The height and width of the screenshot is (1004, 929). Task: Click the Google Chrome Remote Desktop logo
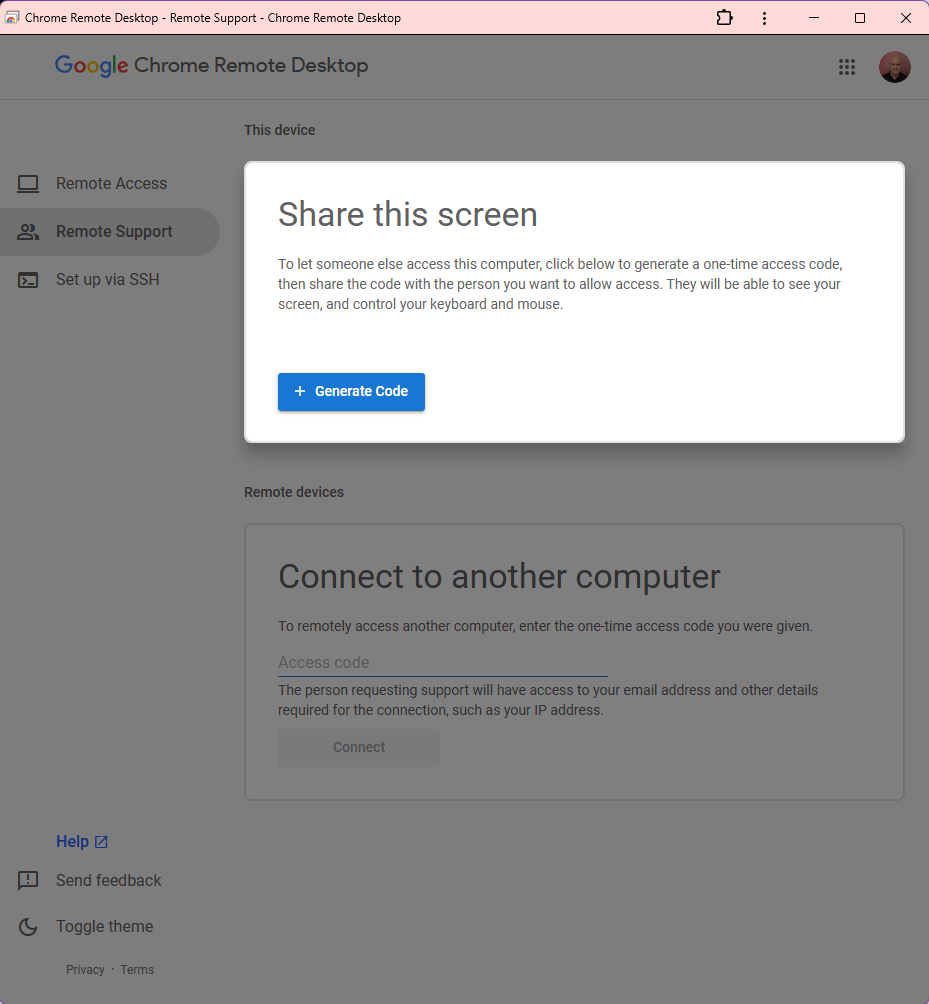(211, 65)
